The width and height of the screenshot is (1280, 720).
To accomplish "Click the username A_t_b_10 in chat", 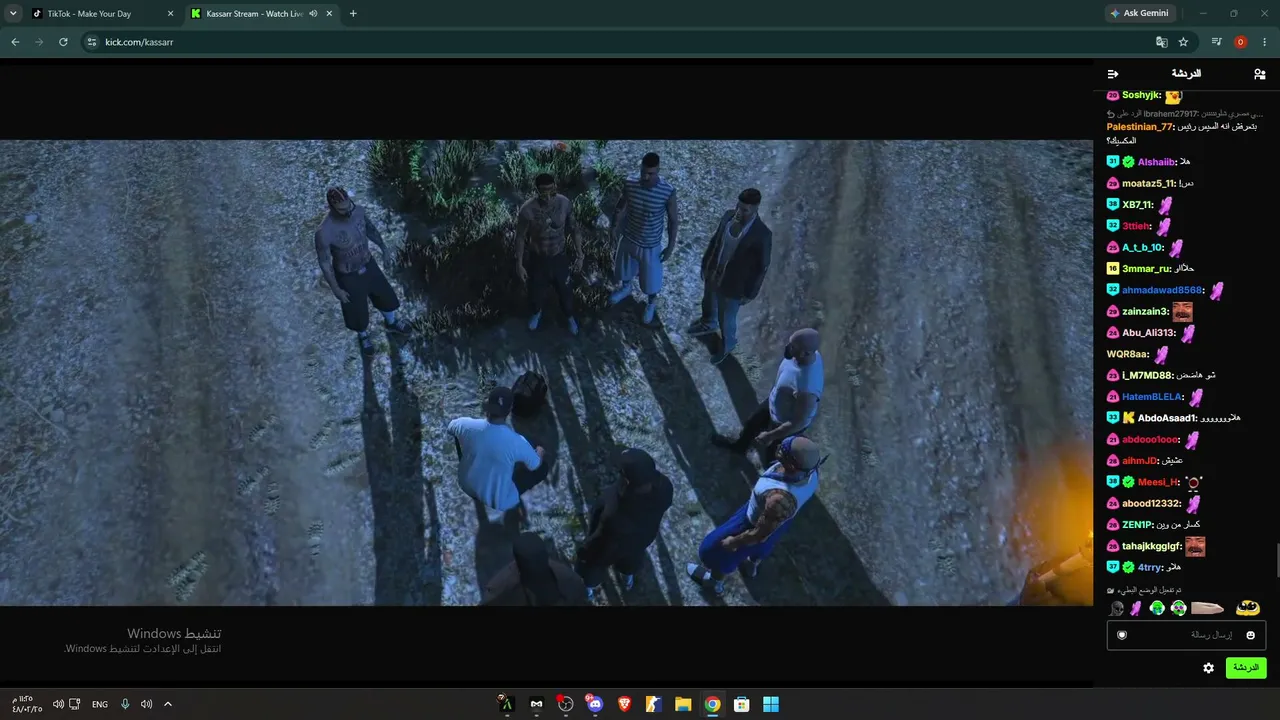I will coord(1143,248).
